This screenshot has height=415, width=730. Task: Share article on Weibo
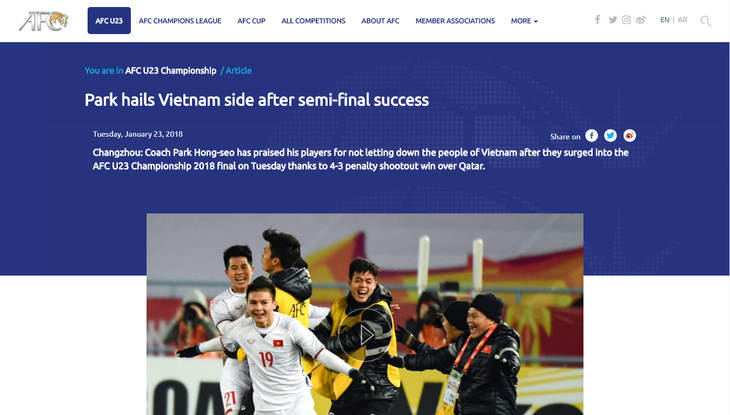[x=629, y=136]
